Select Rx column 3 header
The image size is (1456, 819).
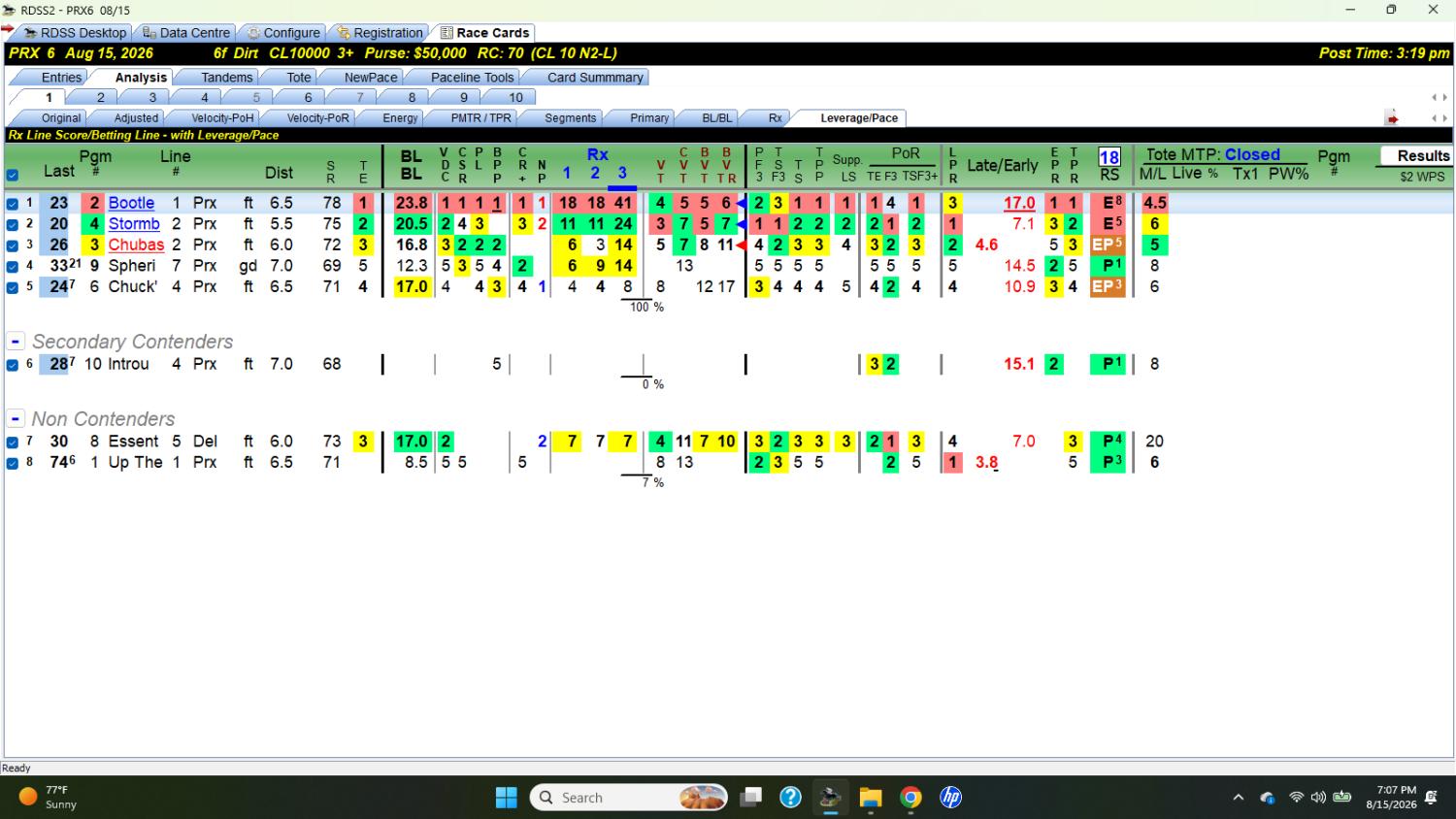tap(622, 173)
